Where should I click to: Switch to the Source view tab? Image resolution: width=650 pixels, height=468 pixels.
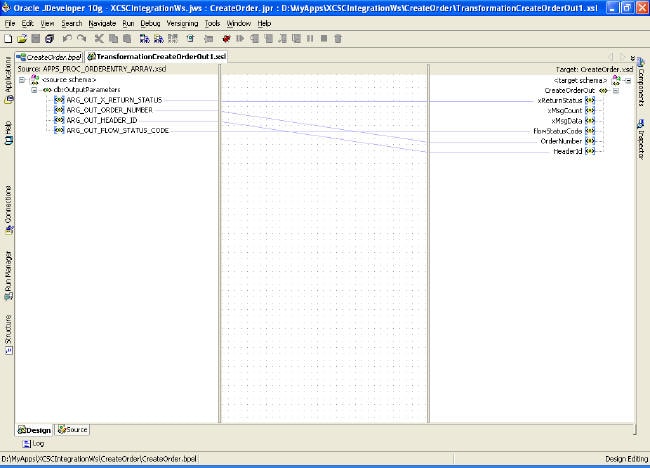pos(73,429)
